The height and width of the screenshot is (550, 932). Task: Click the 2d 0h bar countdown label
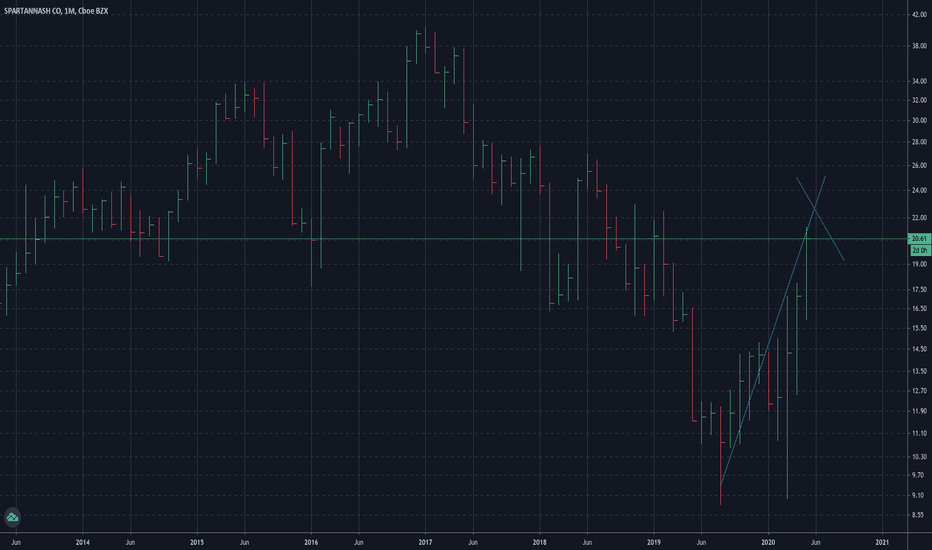[919, 250]
